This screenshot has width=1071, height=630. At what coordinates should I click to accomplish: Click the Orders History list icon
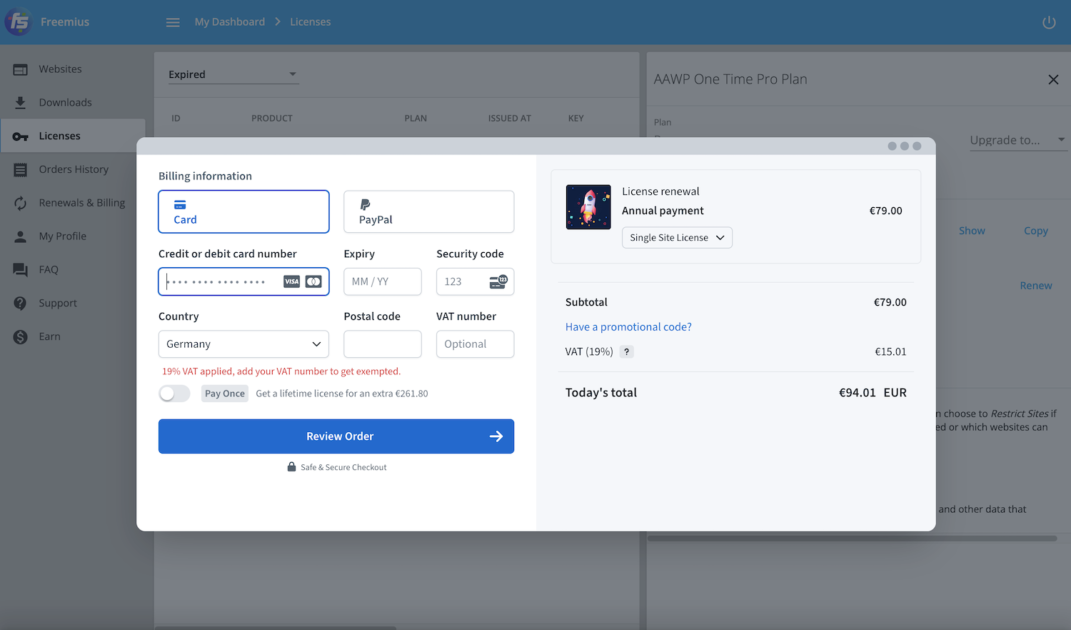[20, 169]
